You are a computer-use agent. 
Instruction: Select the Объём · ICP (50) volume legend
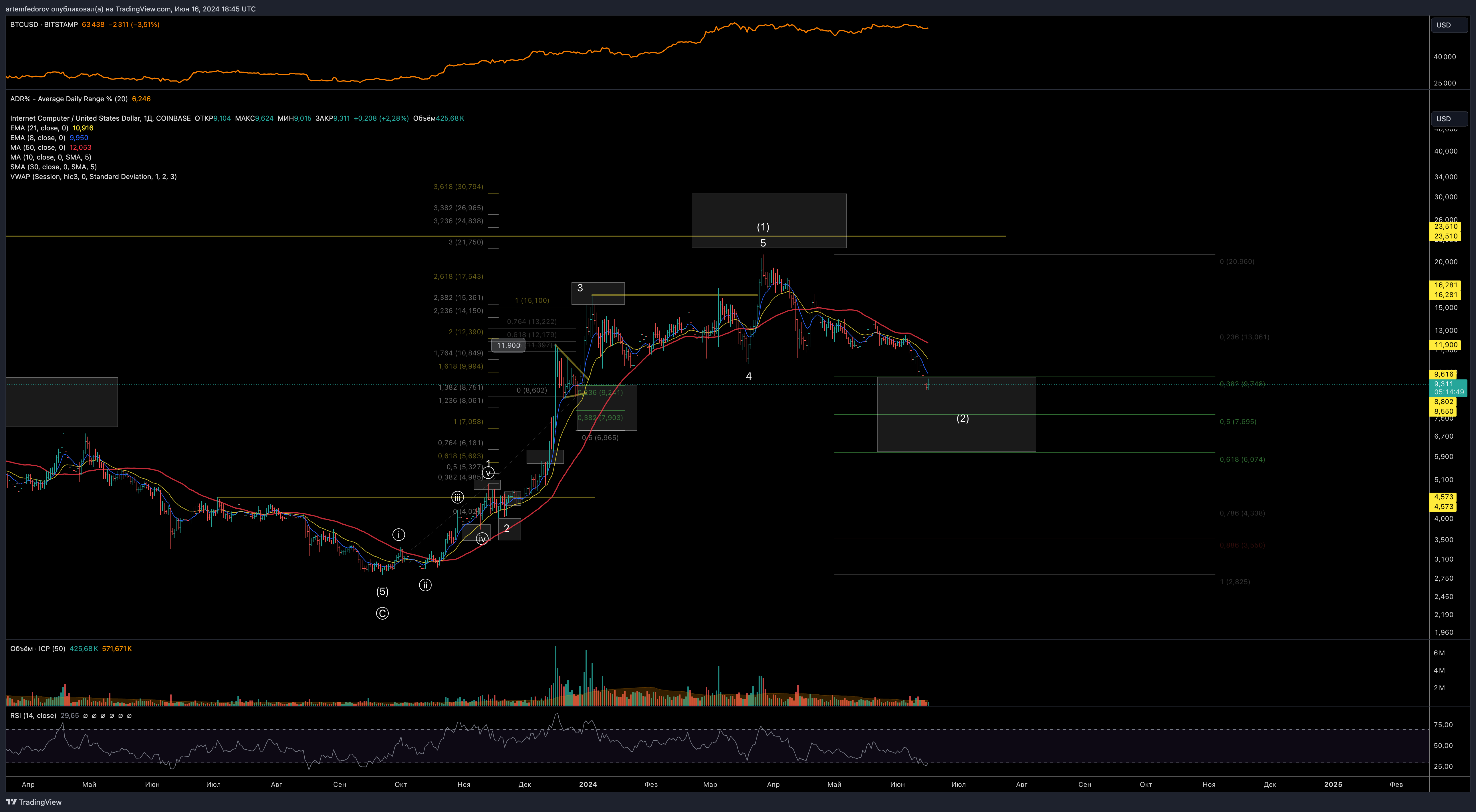pyautogui.click(x=38, y=649)
